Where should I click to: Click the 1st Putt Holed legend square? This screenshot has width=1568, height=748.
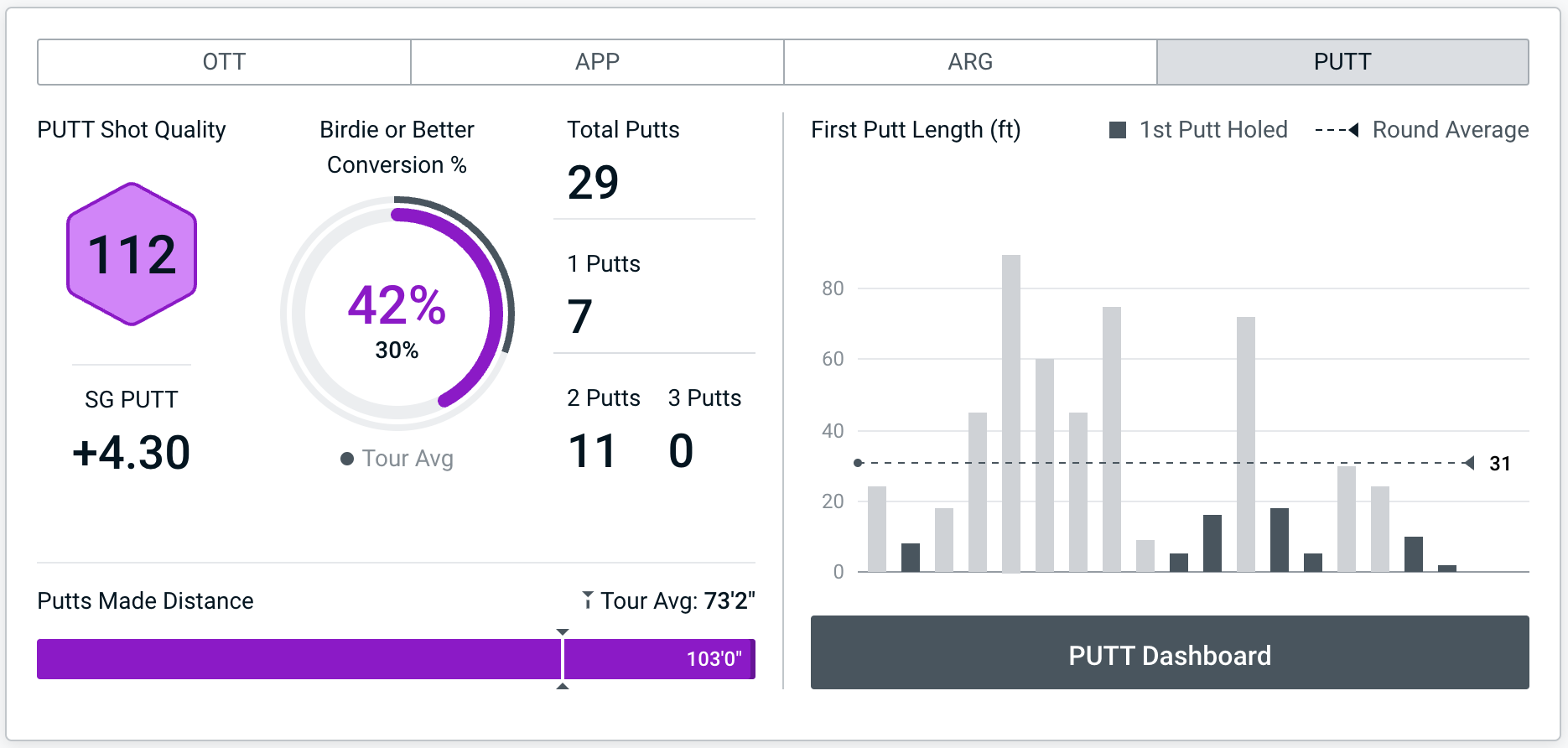coord(1118,130)
